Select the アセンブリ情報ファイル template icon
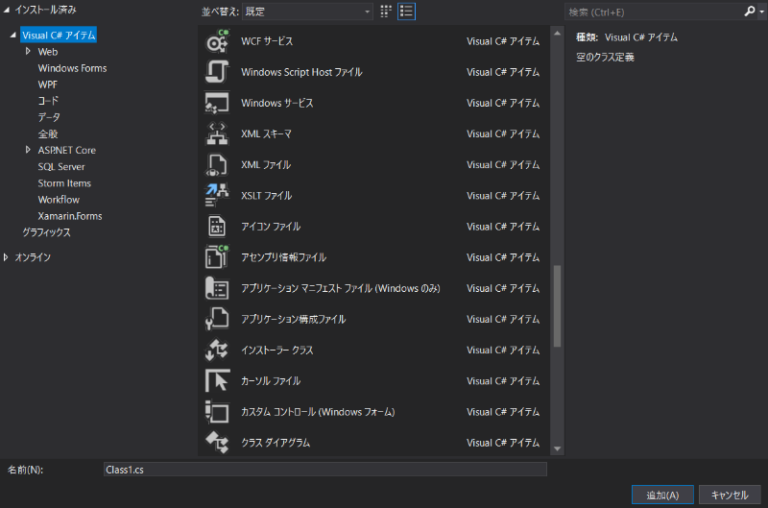The width and height of the screenshot is (768, 508). pyautogui.click(x=217, y=257)
